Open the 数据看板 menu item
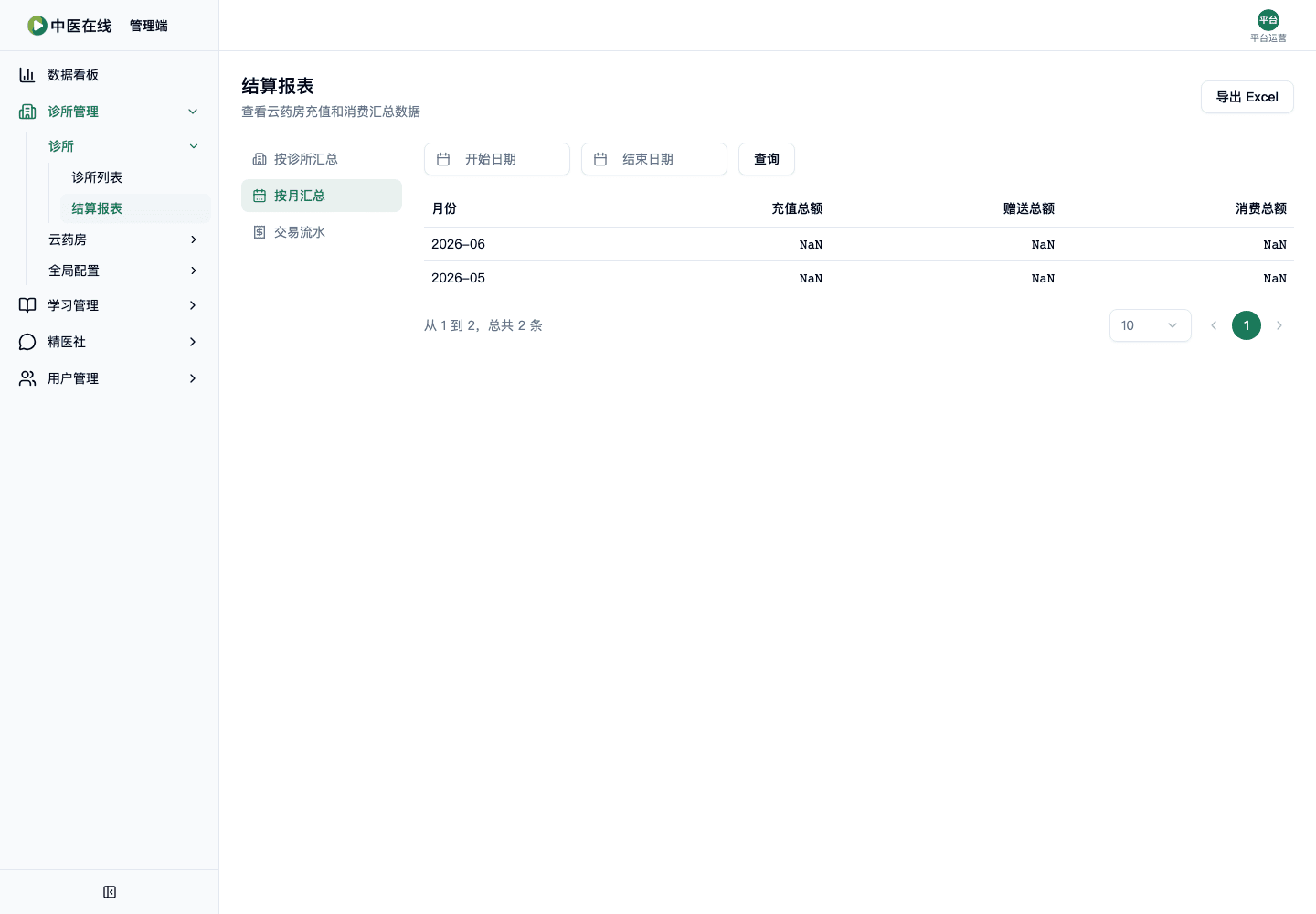Viewport: 1316px width, 914px height. tap(110, 75)
